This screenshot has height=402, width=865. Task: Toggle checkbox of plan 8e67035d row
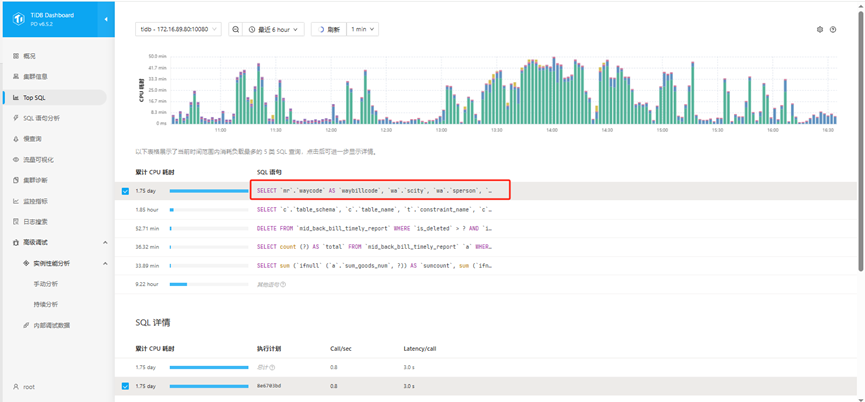tap(125, 386)
